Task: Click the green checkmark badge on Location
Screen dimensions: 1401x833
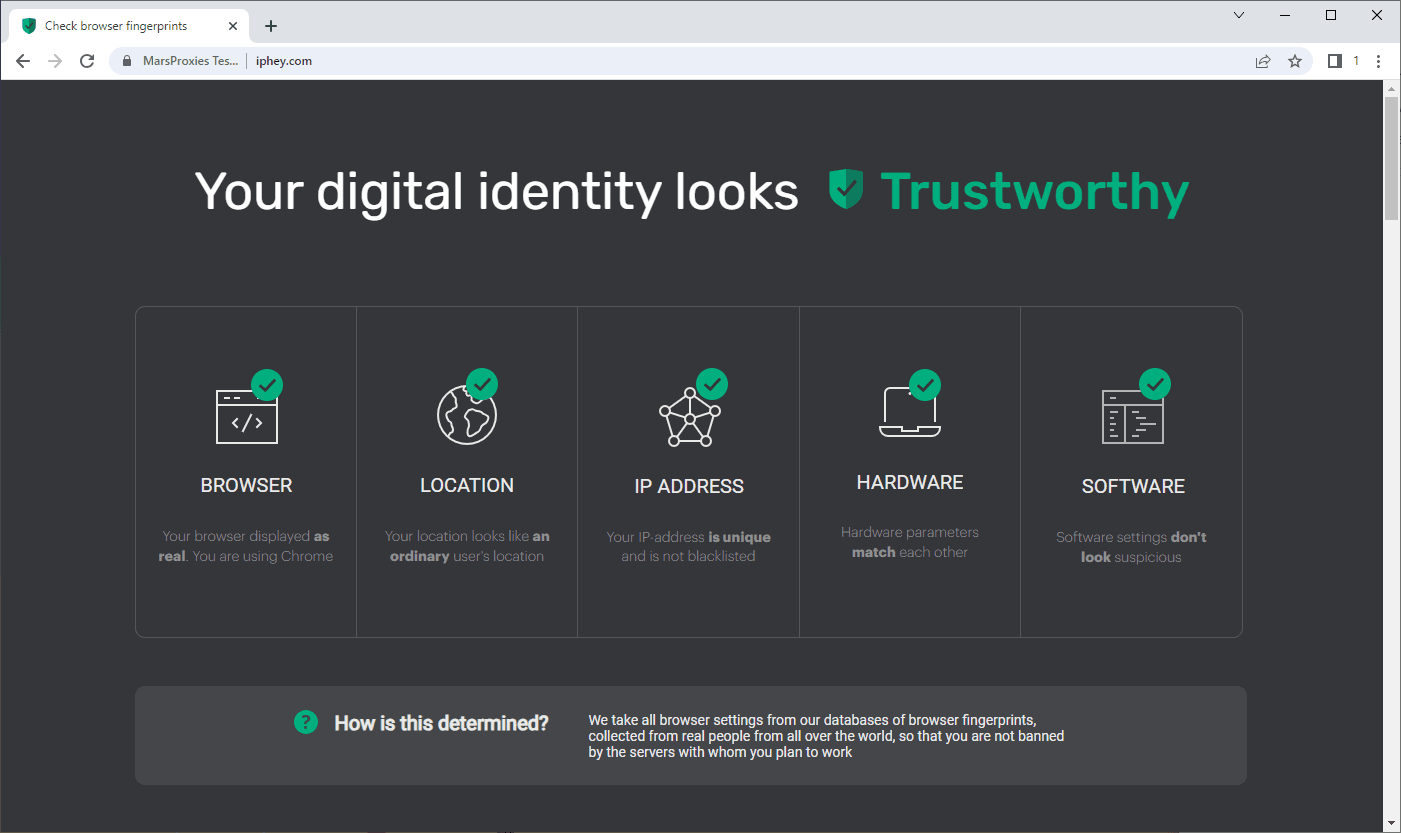Action: [x=482, y=384]
